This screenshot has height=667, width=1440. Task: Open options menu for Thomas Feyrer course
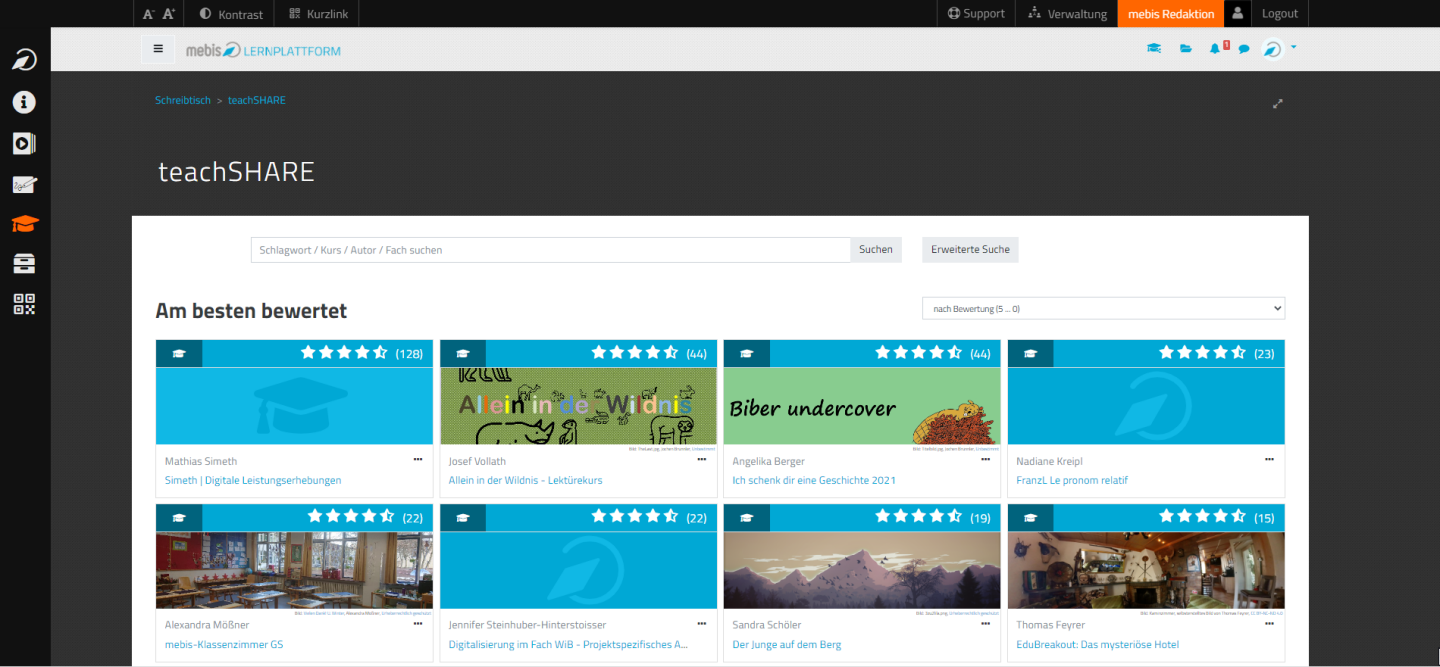(x=1269, y=624)
